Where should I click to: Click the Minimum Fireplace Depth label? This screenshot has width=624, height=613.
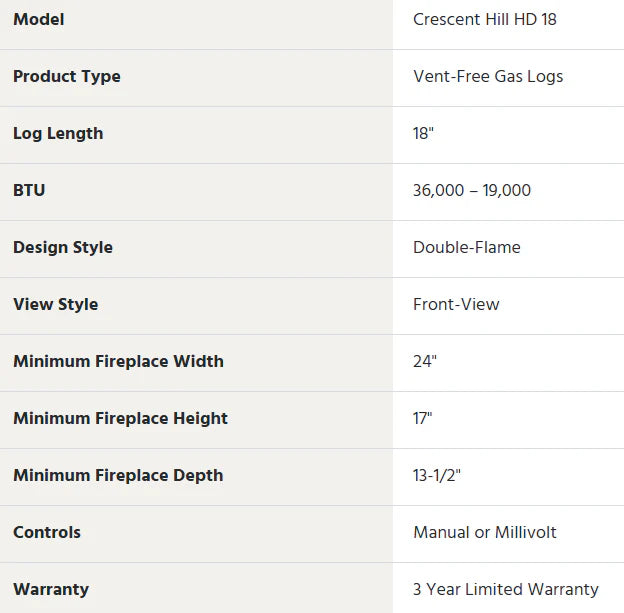point(118,475)
